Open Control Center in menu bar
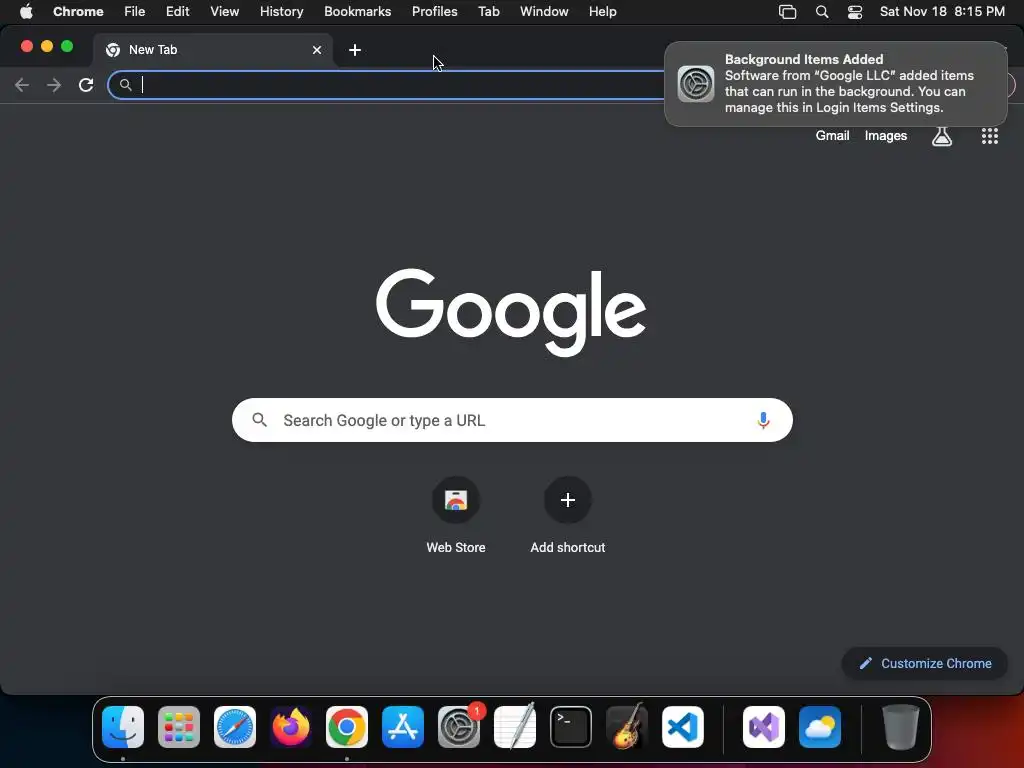Screen dimensions: 1024x768 click(855, 12)
